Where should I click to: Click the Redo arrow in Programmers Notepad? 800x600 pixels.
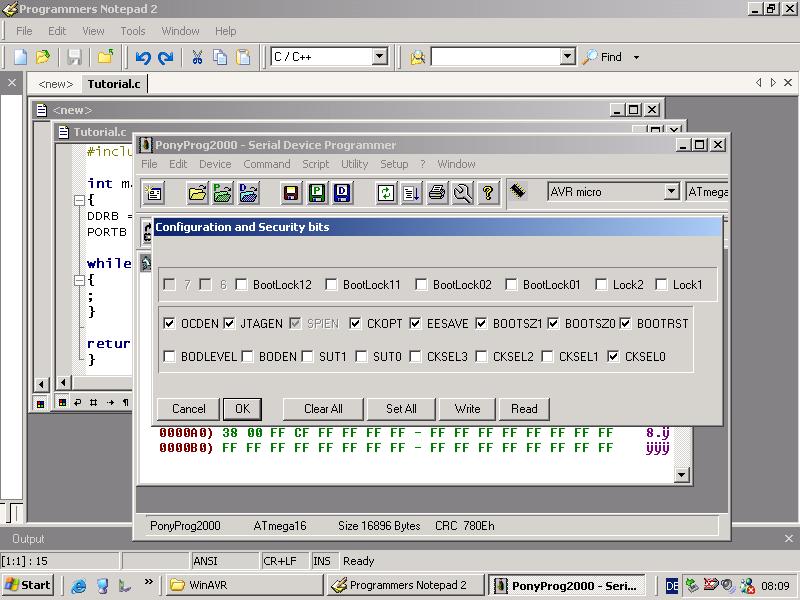pyautogui.click(x=166, y=57)
